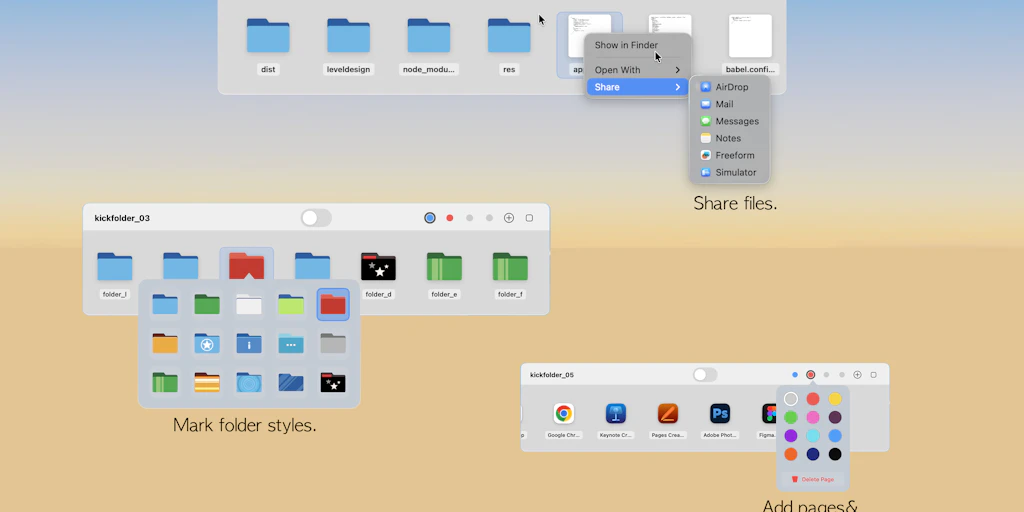
Task: Toggle the switch in kickfolder_05 title bar
Action: tap(705, 375)
